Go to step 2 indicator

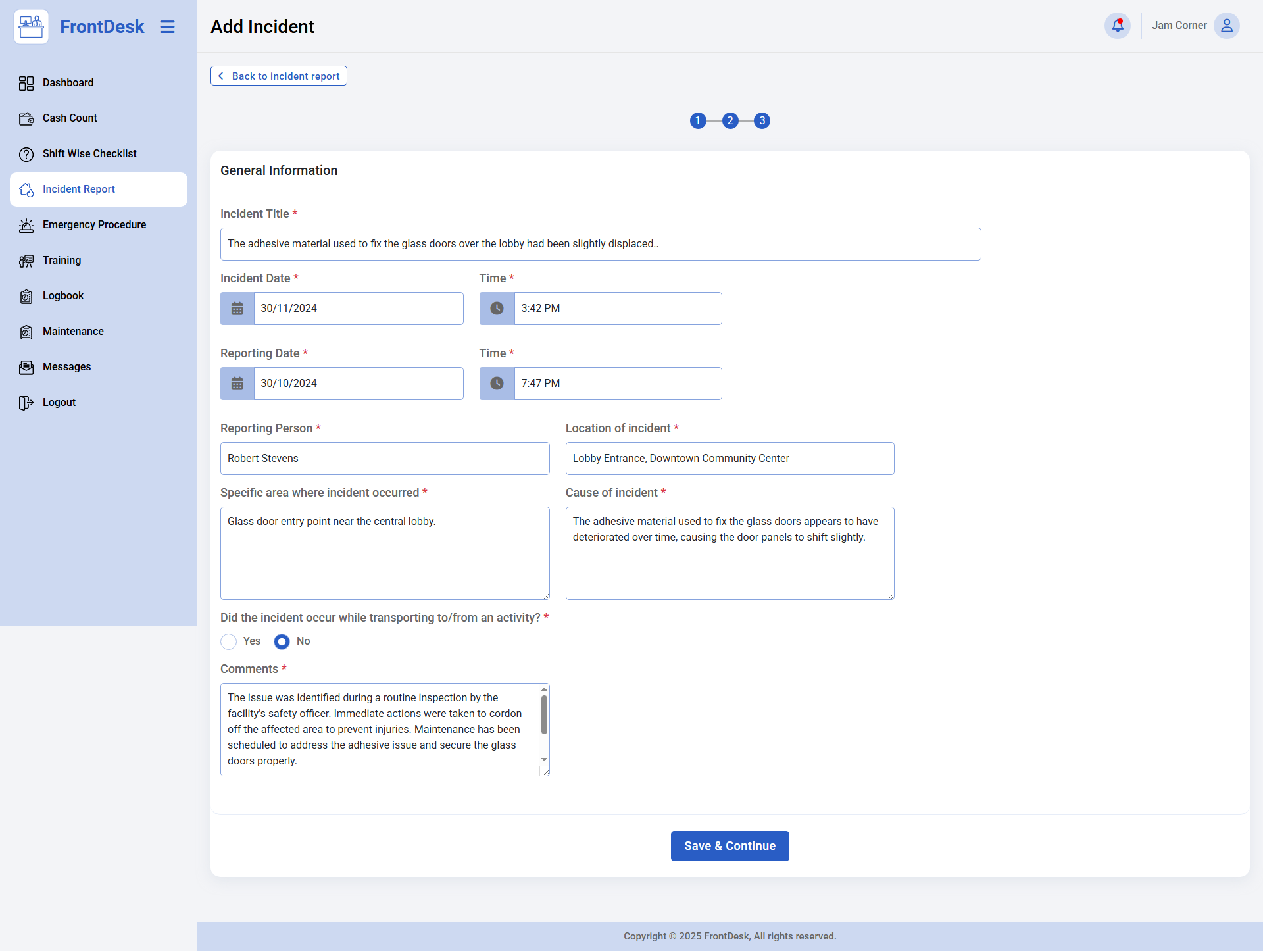tap(730, 121)
